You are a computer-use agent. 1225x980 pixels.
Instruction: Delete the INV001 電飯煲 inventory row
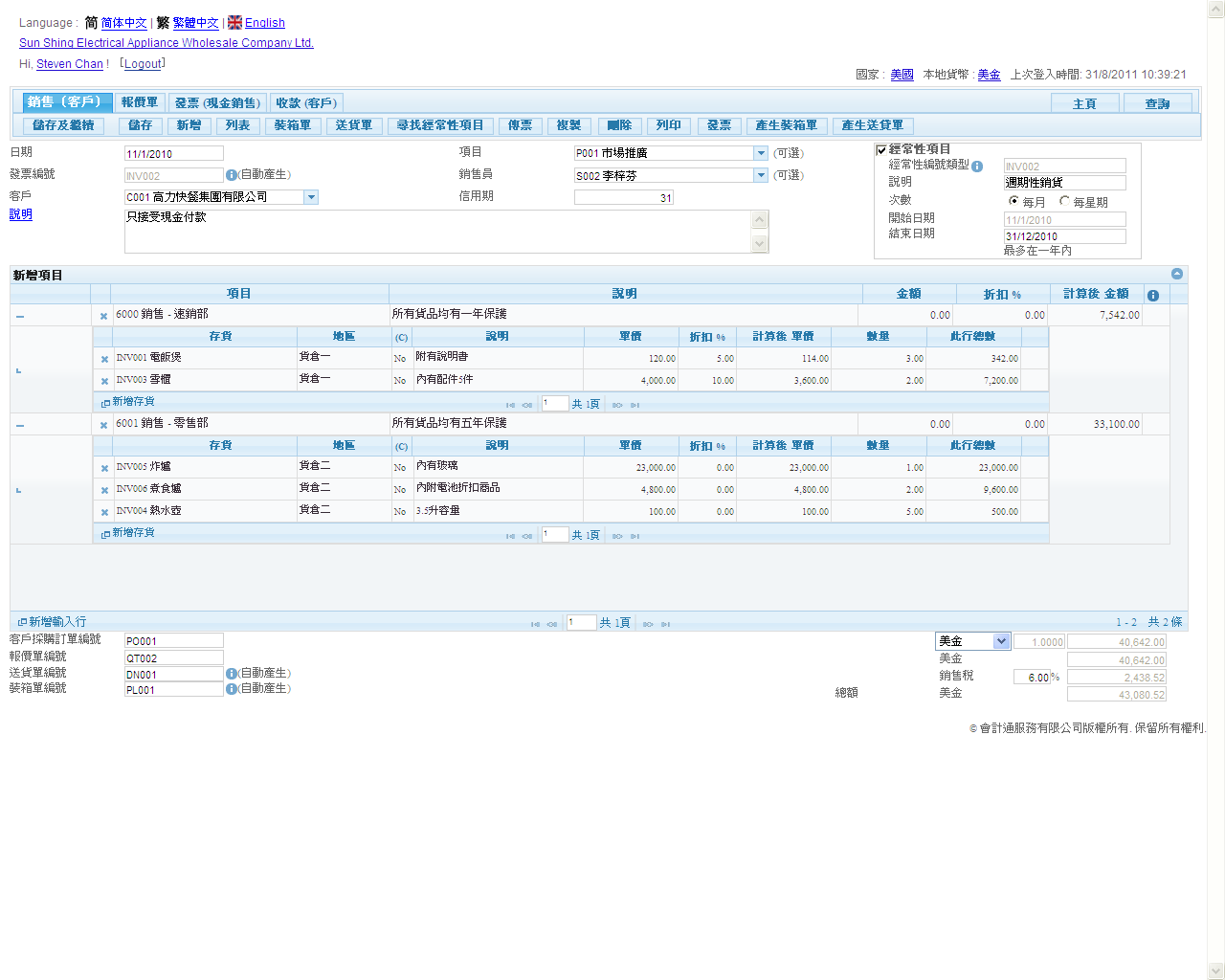104,360
